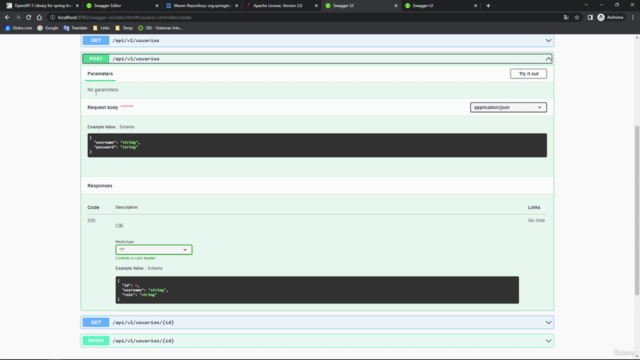This screenshot has width=640, height=360.
Task: Open the Links bookmark folder
Action: click(101, 28)
